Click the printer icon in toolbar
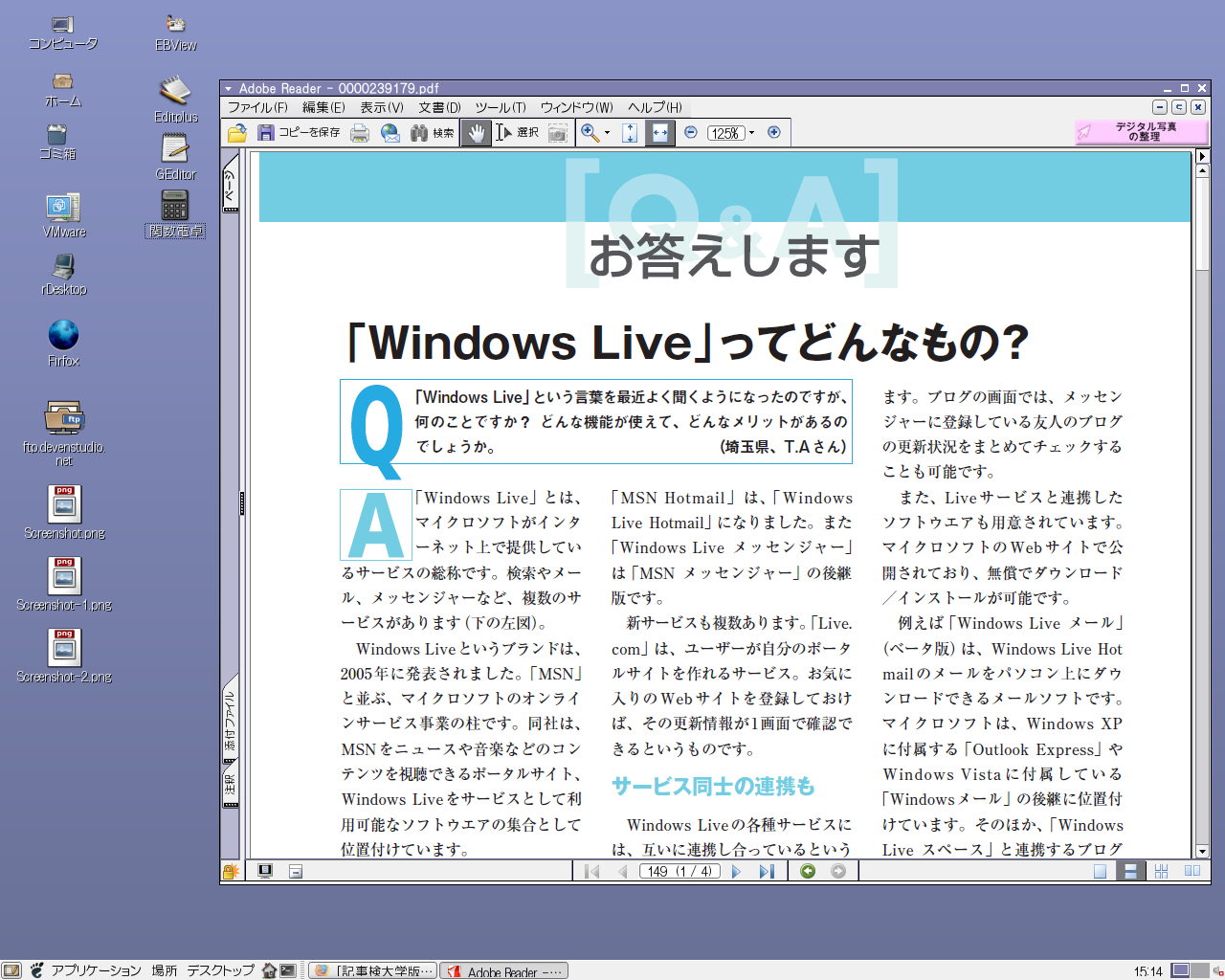The width and height of the screenshot is (1225, 980). coord(360,133)
